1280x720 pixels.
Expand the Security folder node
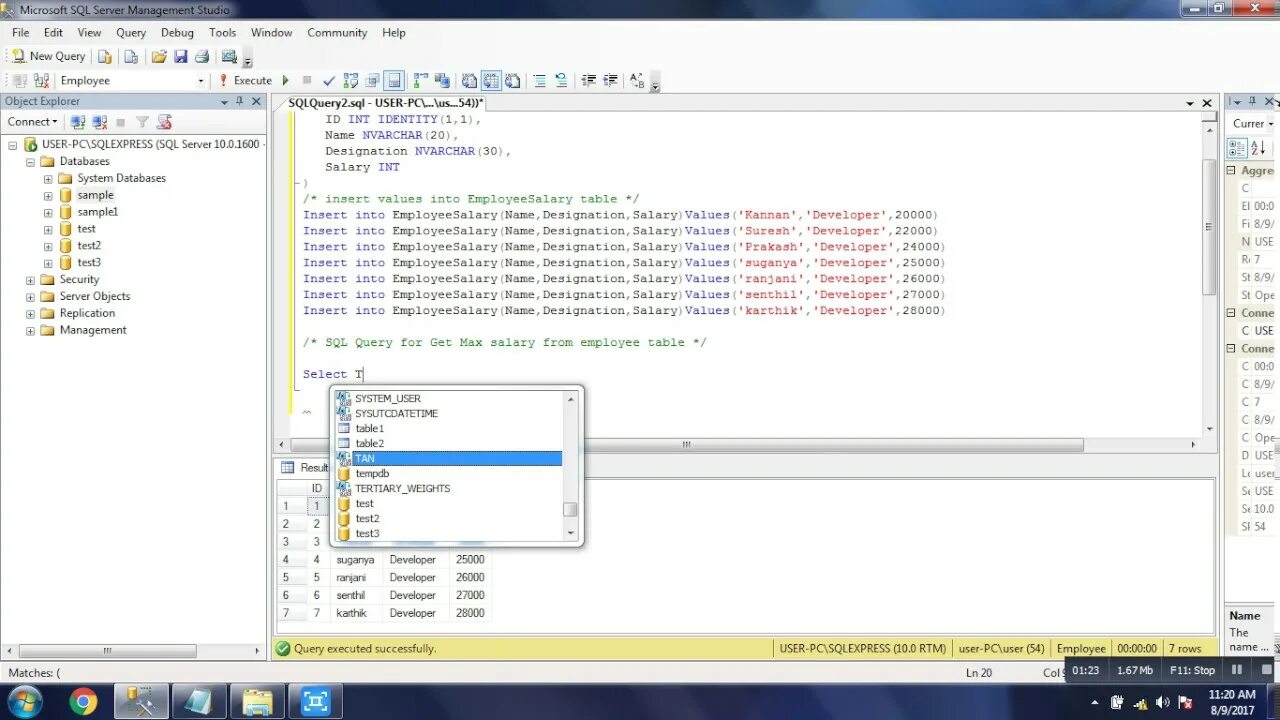point(30,280)
